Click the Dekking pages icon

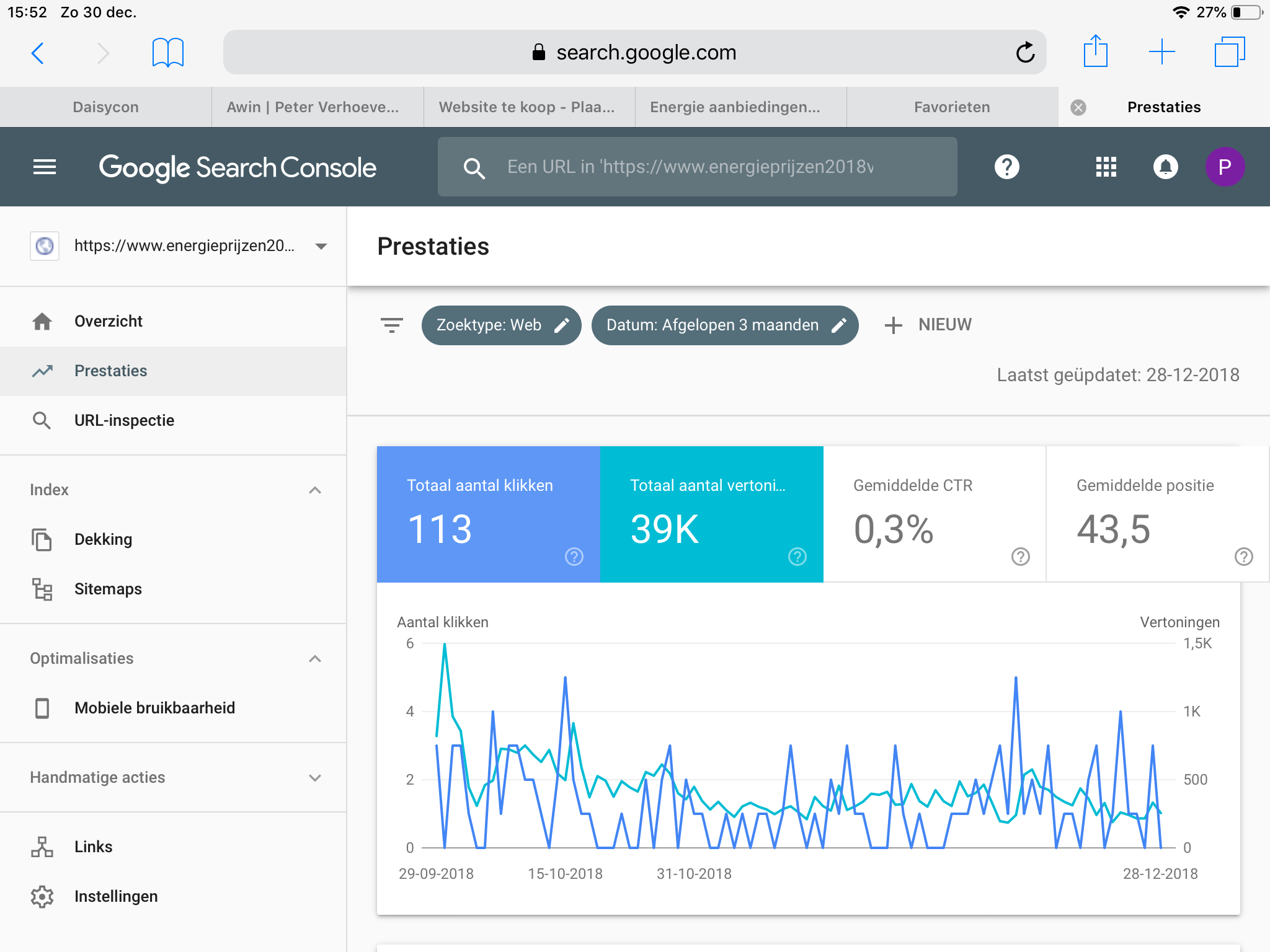(42, 539)
